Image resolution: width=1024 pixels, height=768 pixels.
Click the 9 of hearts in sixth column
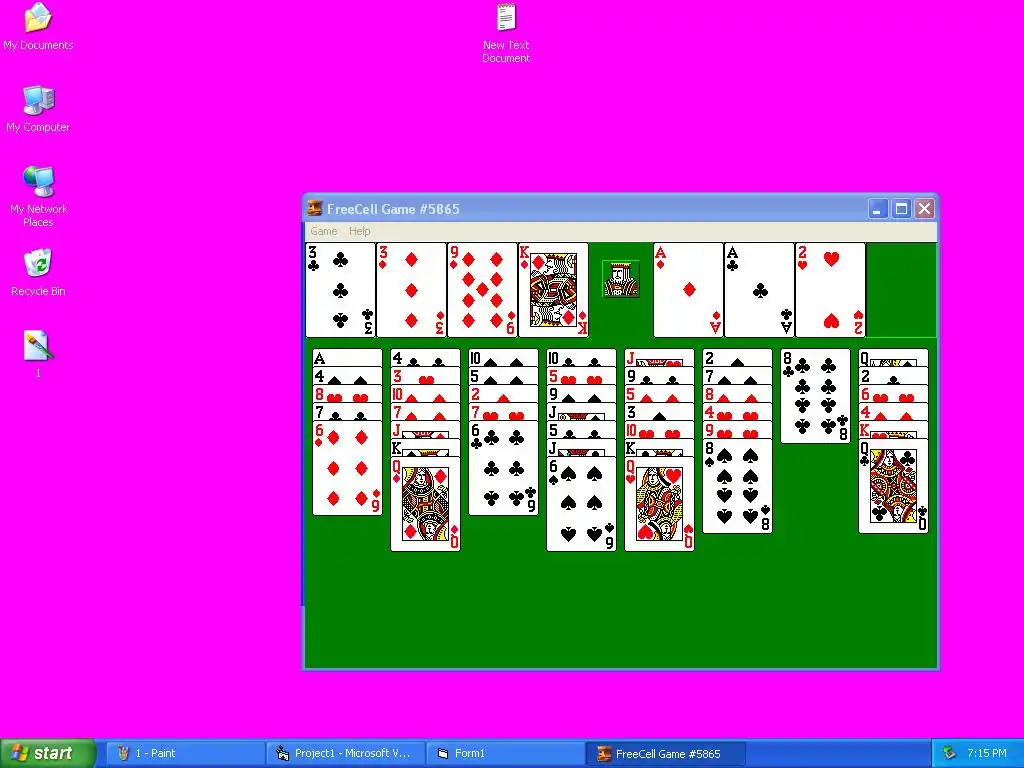pyautogui.click(x=737, y=430)
